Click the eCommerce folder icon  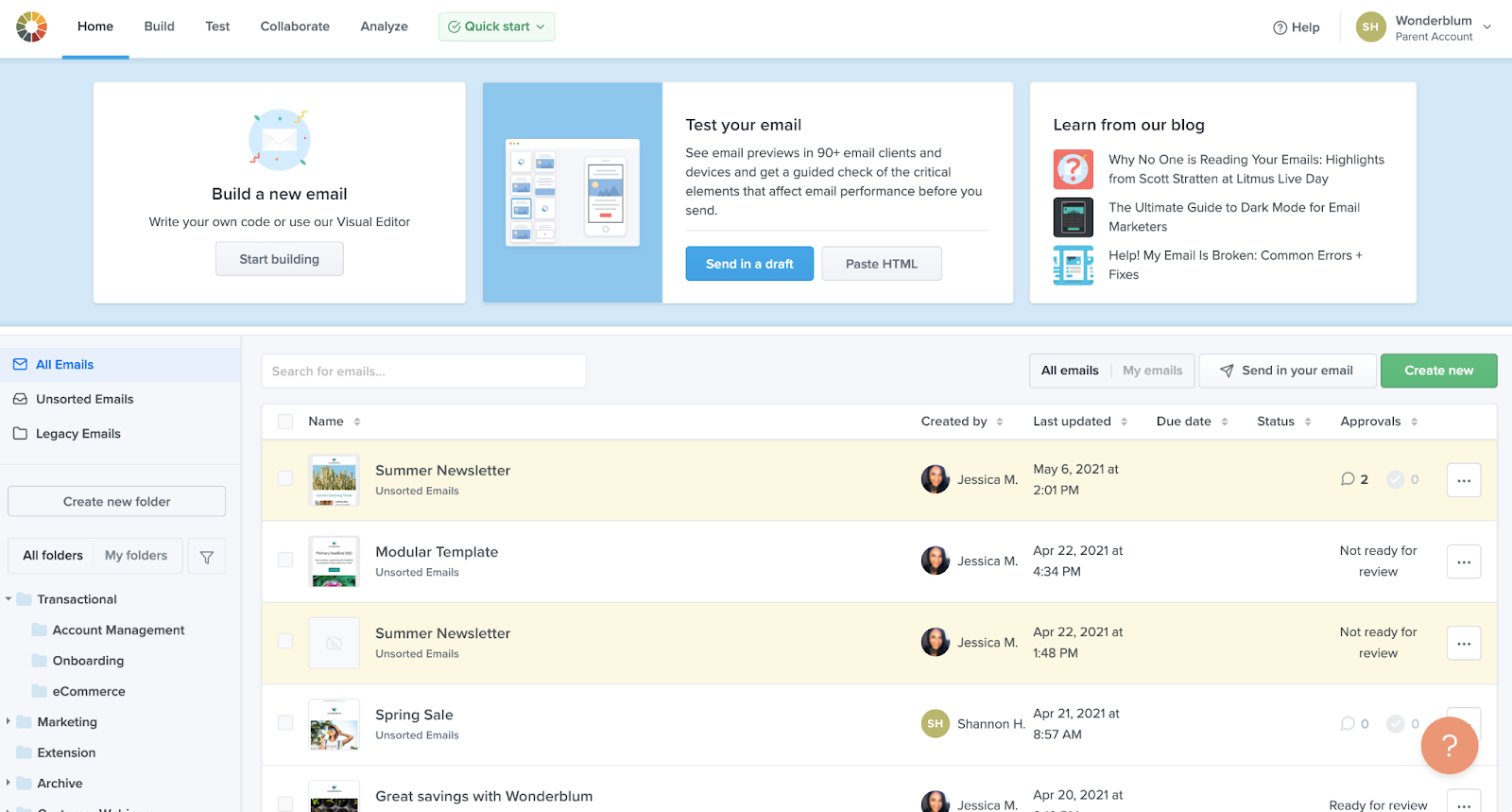tap(40, 691)
